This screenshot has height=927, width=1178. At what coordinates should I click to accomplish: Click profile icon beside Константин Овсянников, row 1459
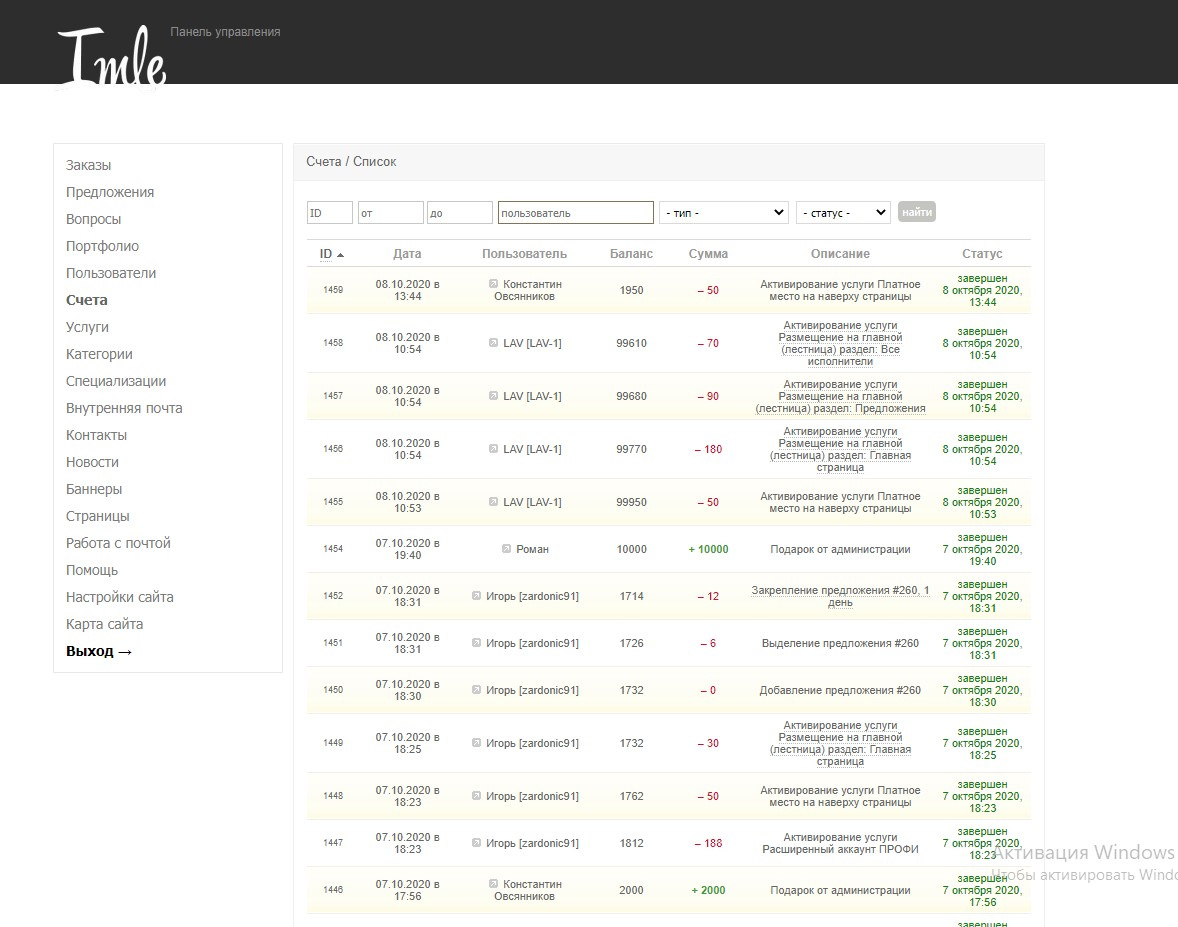point(493,284)
